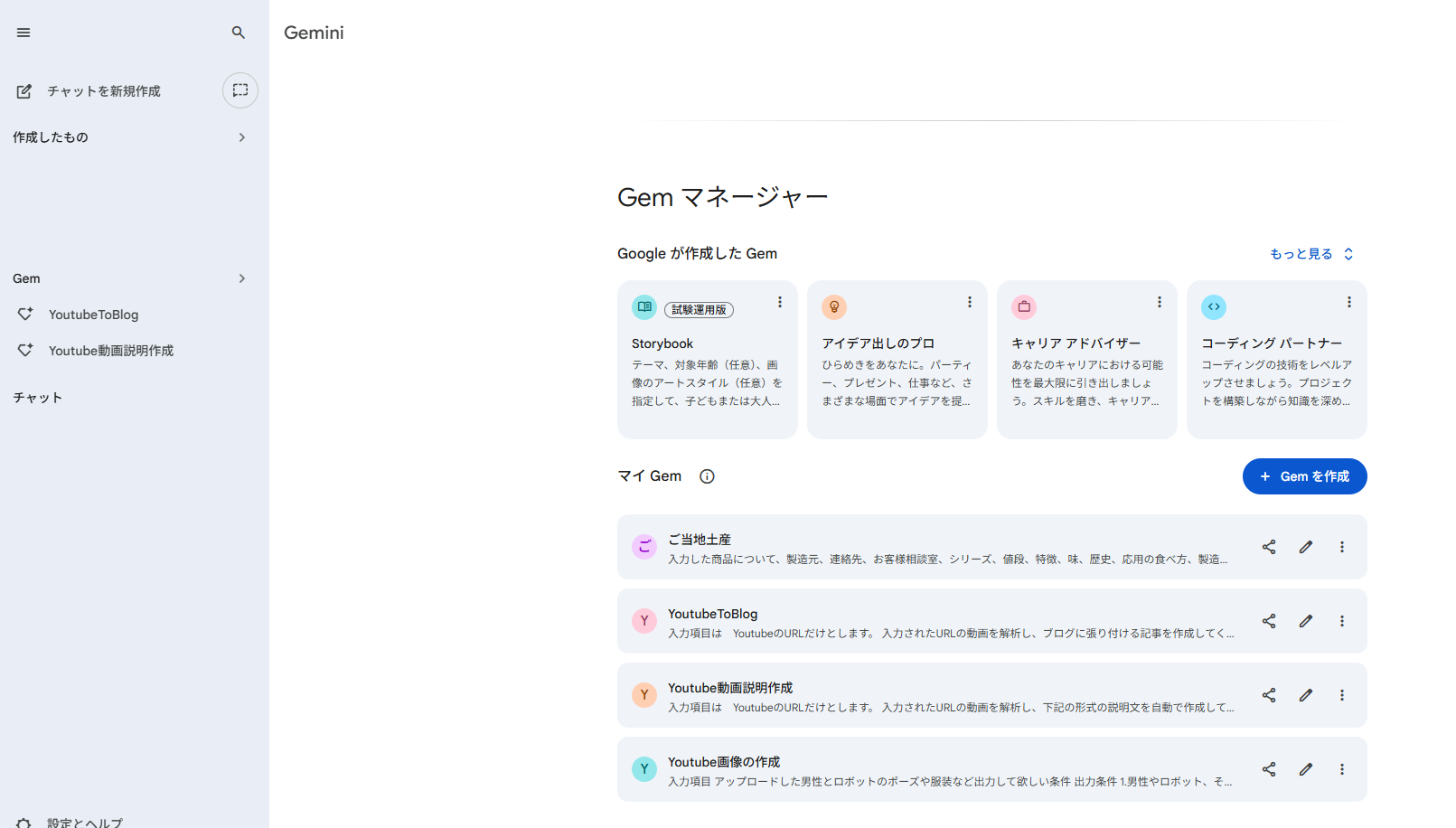Viewport: 1456px width, 828px height.
Task: Click the info icon beside マイ Gem
Action: (707, 476)
